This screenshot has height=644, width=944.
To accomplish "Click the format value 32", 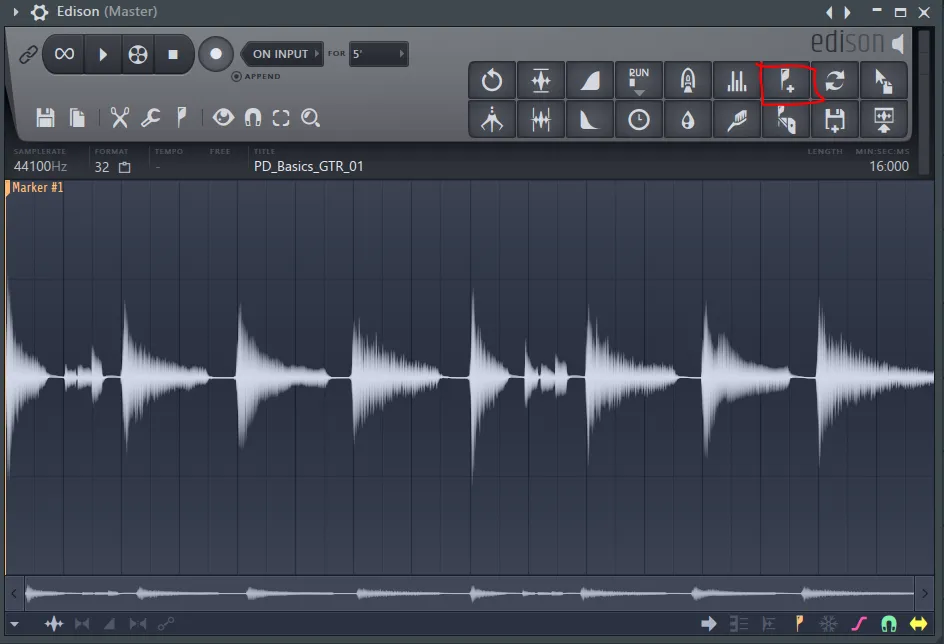I will (102, 167).
